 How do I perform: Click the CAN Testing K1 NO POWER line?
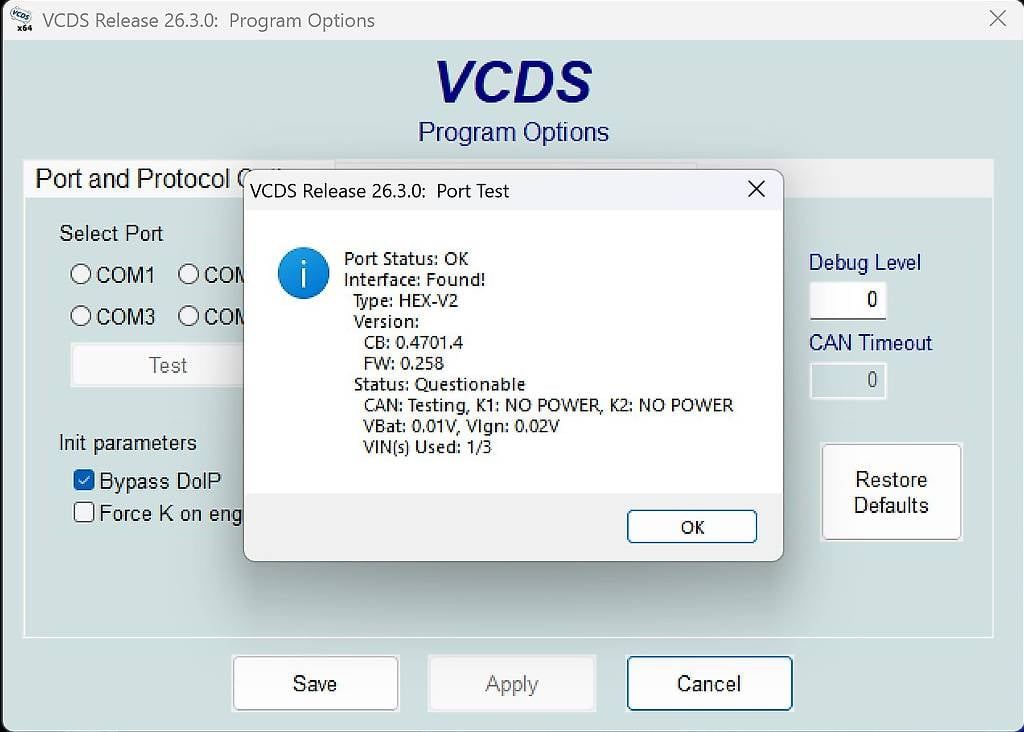point(549,405)
